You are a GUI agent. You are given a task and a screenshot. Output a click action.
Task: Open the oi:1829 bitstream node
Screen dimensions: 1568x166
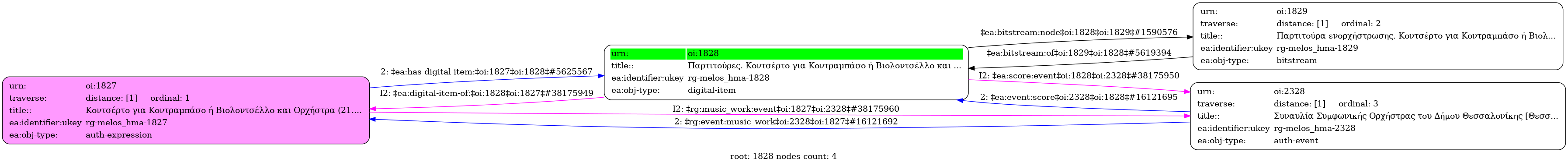1377,36
